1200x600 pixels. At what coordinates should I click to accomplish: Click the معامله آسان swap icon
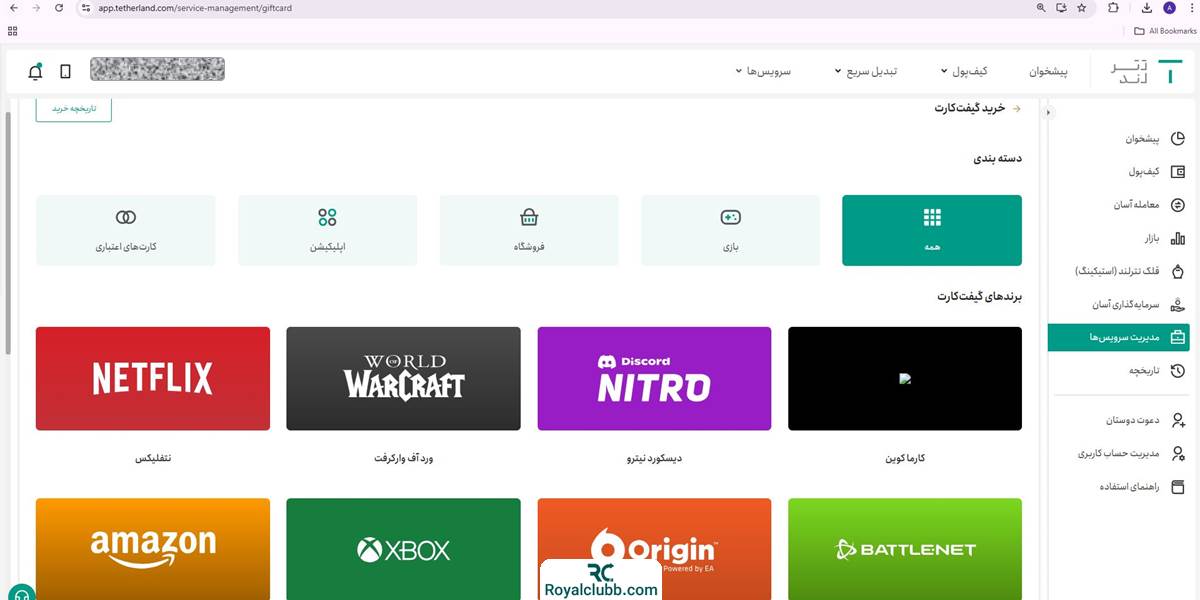[x=1177, y=205]
